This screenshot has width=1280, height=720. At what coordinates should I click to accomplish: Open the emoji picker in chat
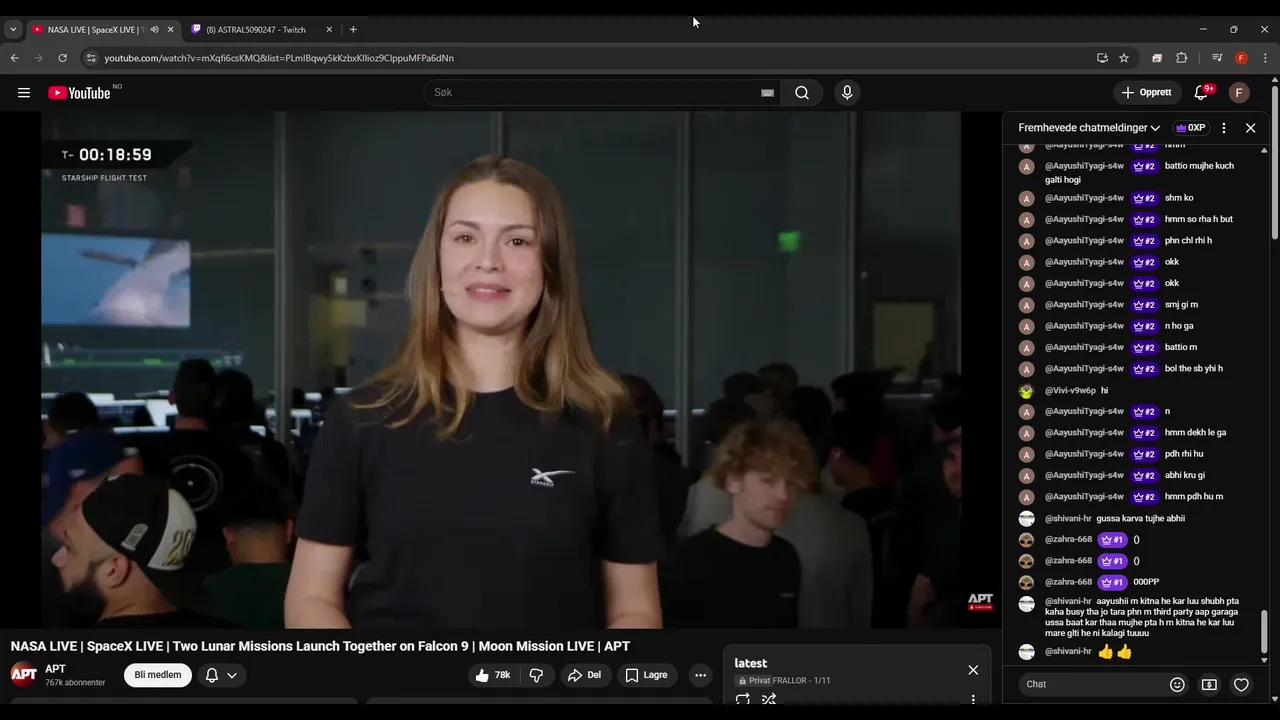pos(1177,685)
